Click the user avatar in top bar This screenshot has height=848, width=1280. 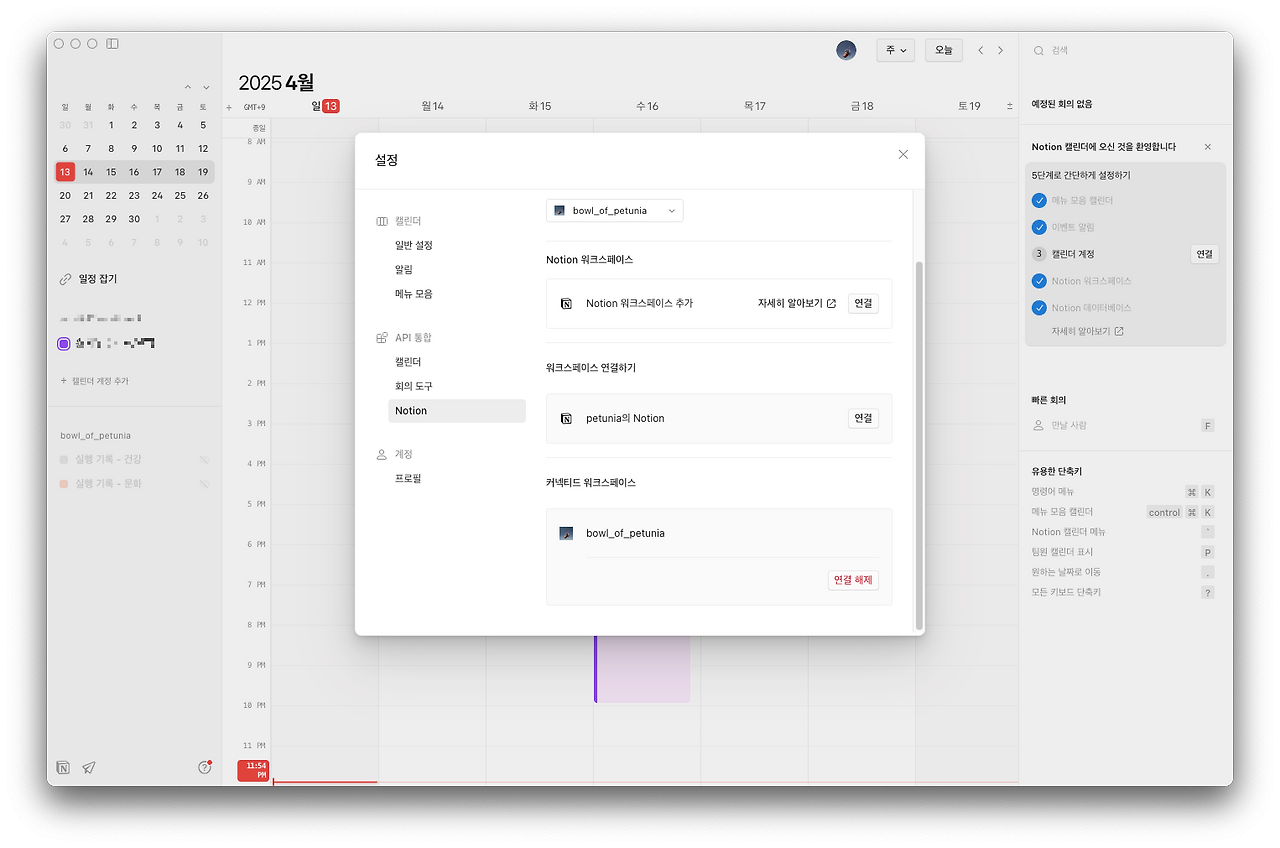point(846,50)
